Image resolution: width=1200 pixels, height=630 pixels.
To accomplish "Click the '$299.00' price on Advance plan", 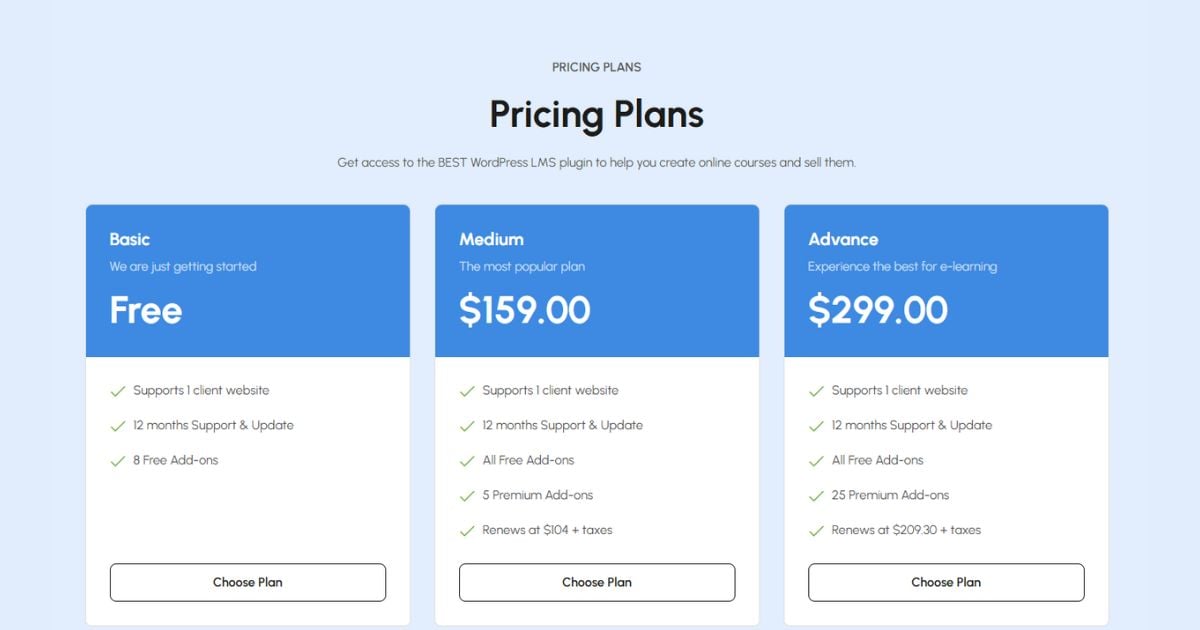I will 878,311.
